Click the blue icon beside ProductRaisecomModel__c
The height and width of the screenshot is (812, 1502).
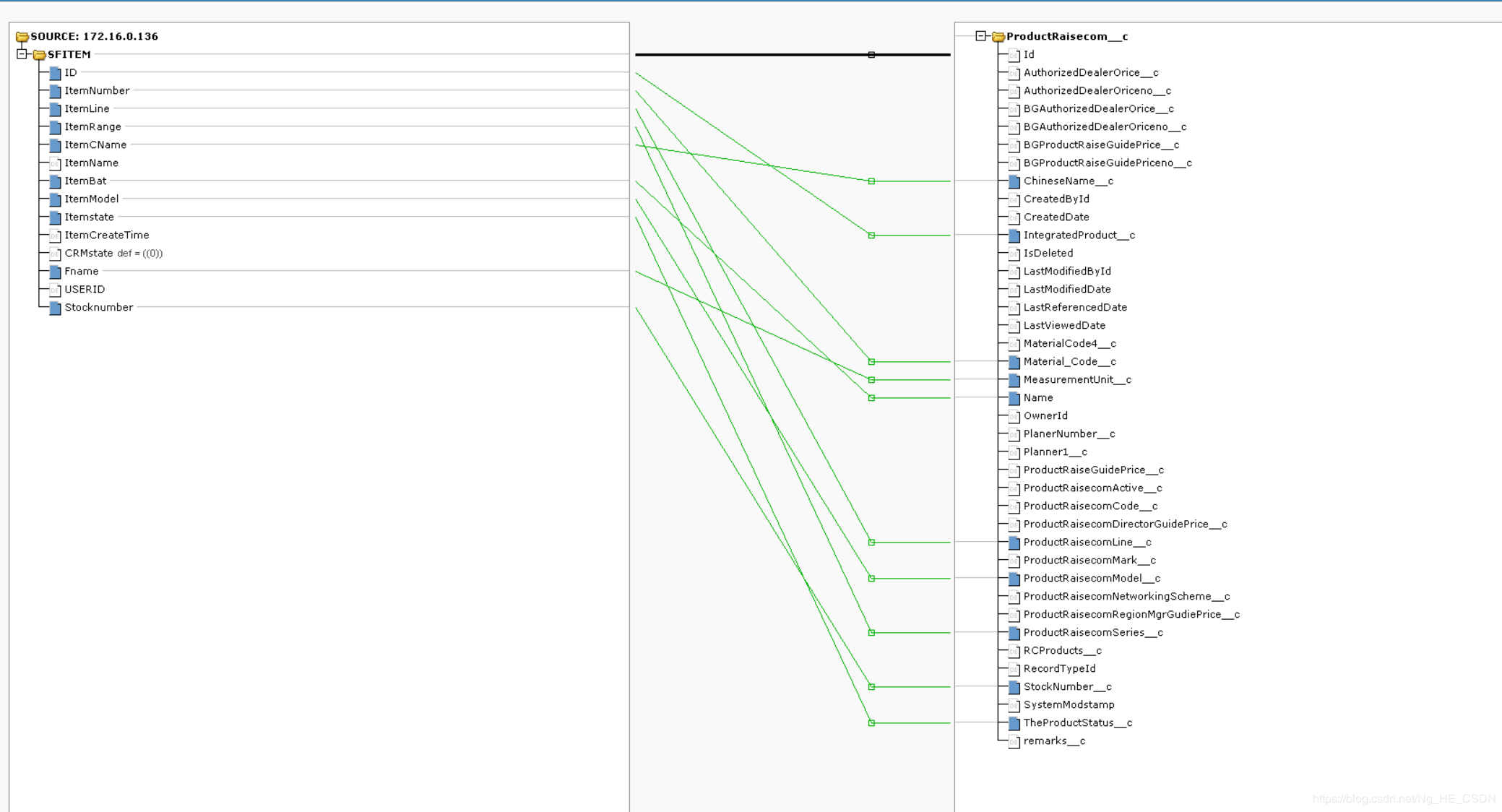point(1014,579)
